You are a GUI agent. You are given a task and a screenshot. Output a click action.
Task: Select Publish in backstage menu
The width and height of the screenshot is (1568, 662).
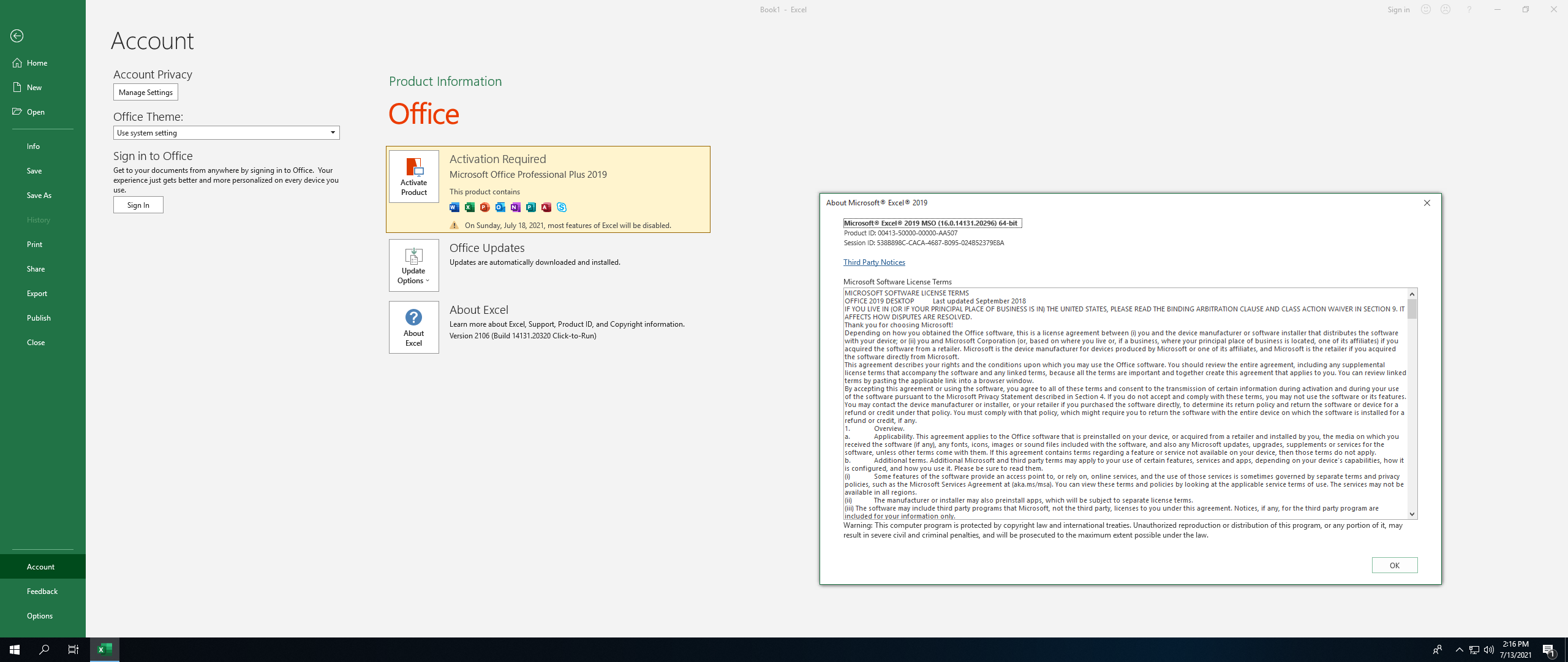click(43, 318)
